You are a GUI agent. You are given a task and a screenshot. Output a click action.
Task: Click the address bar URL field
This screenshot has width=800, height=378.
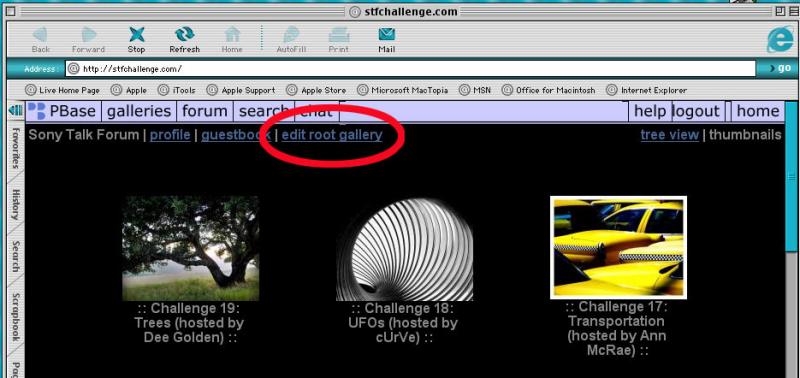coord(411,69)
